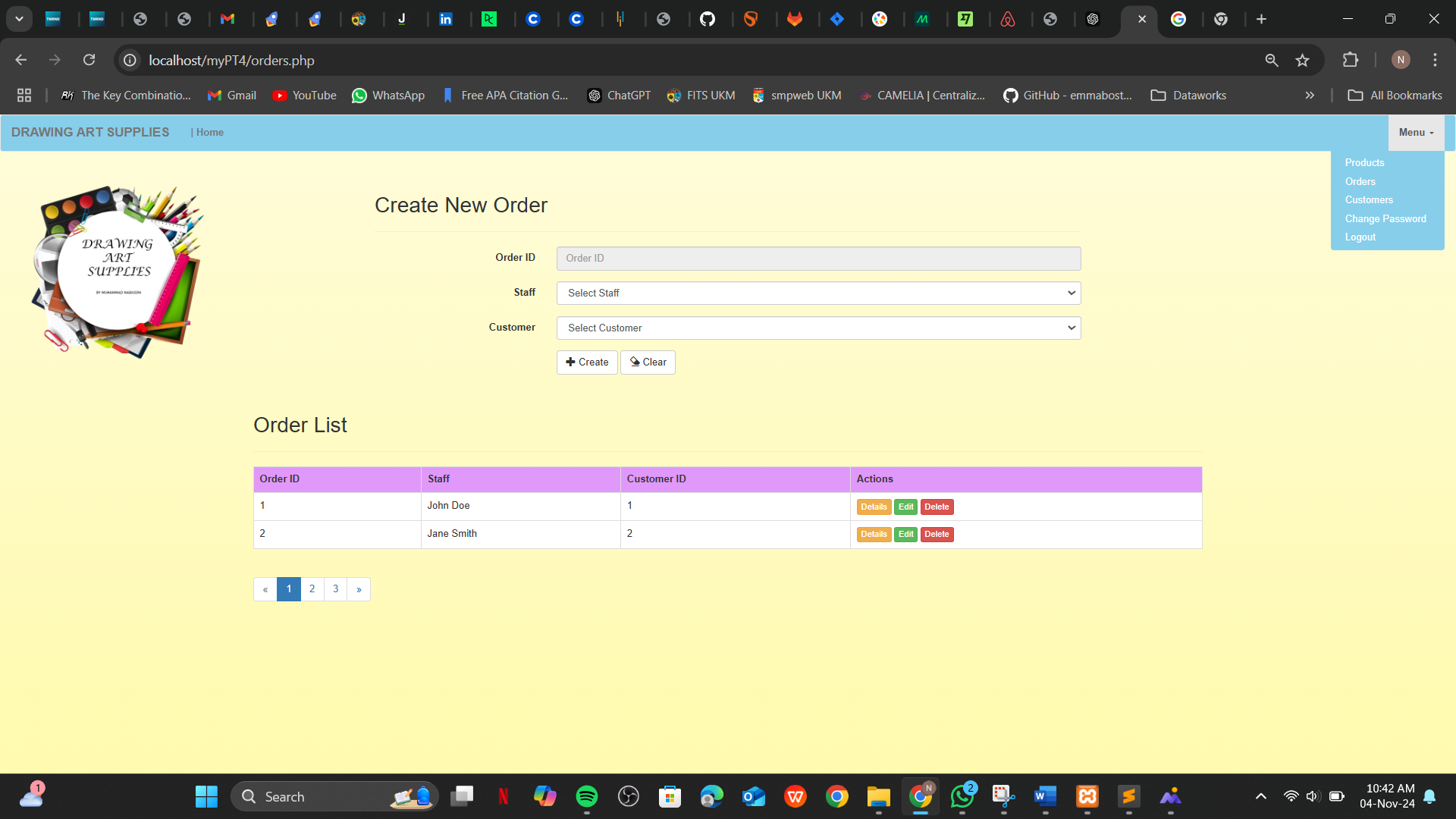
Task: Choose Customers from the menu list
Action: point(1369,199)
